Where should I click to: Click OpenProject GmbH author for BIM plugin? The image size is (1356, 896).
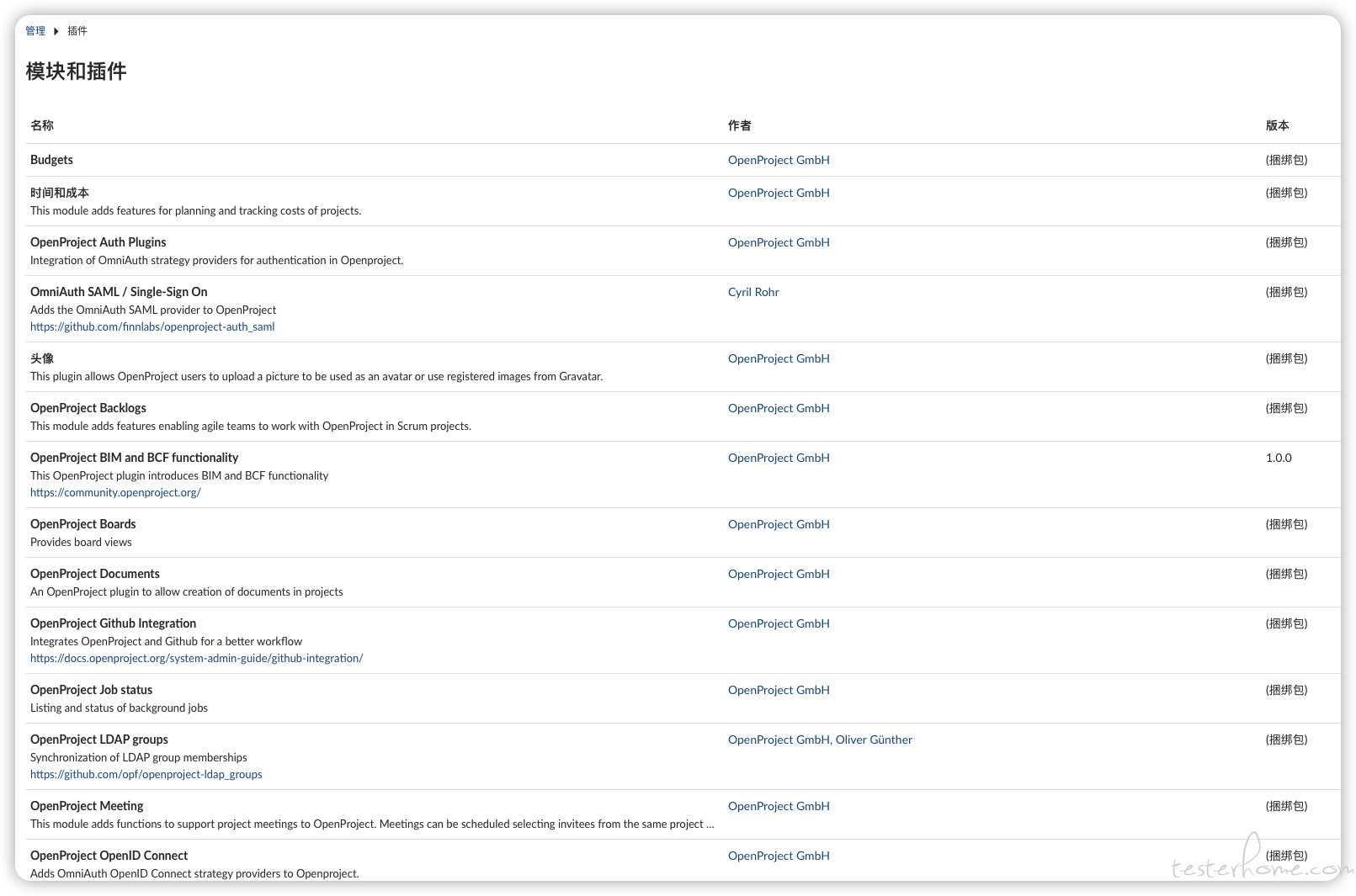point(779,459)
